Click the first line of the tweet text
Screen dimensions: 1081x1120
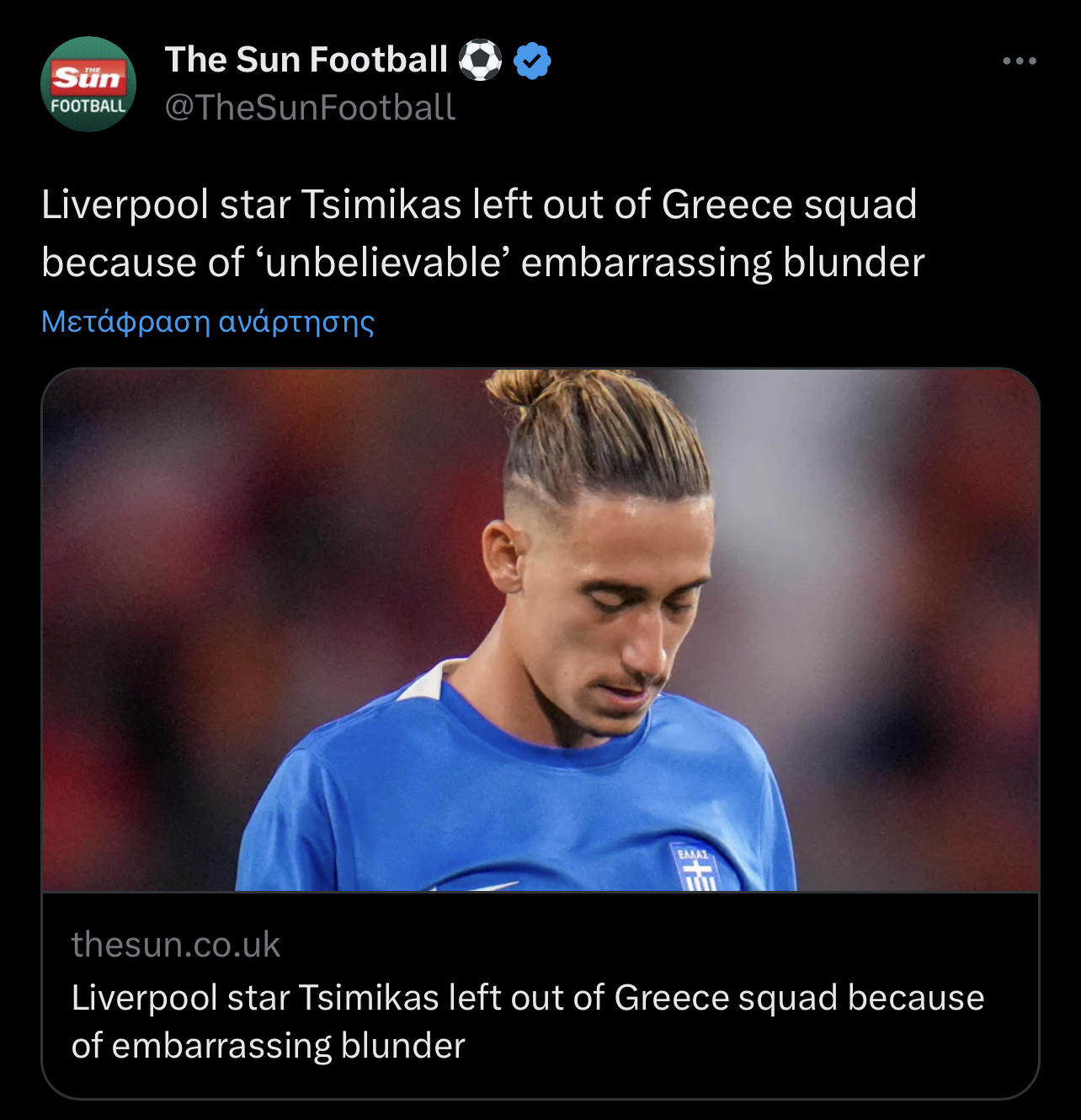478,205
